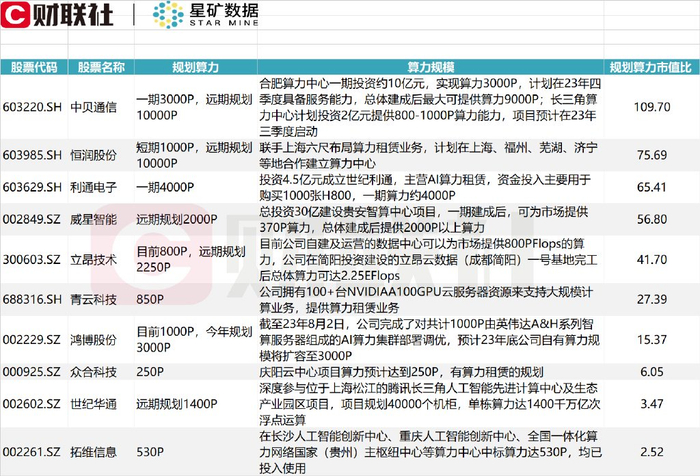The image size is (700, 476).
Task: Select the 股票名称 column header
Action: point(101,67)
